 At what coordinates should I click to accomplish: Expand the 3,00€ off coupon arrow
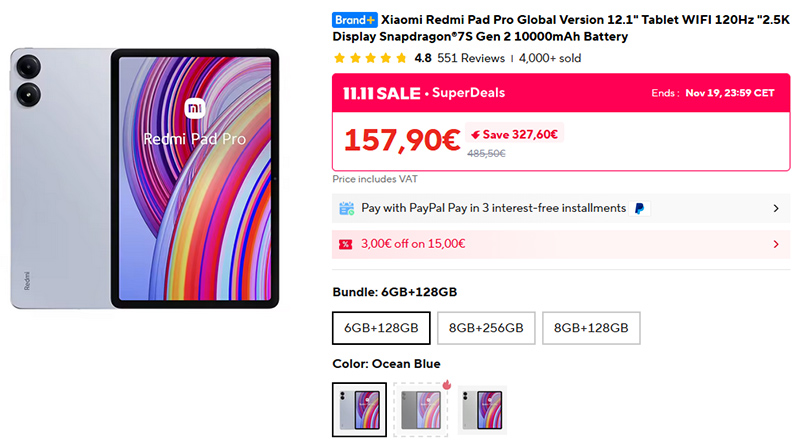click(776, 244)
